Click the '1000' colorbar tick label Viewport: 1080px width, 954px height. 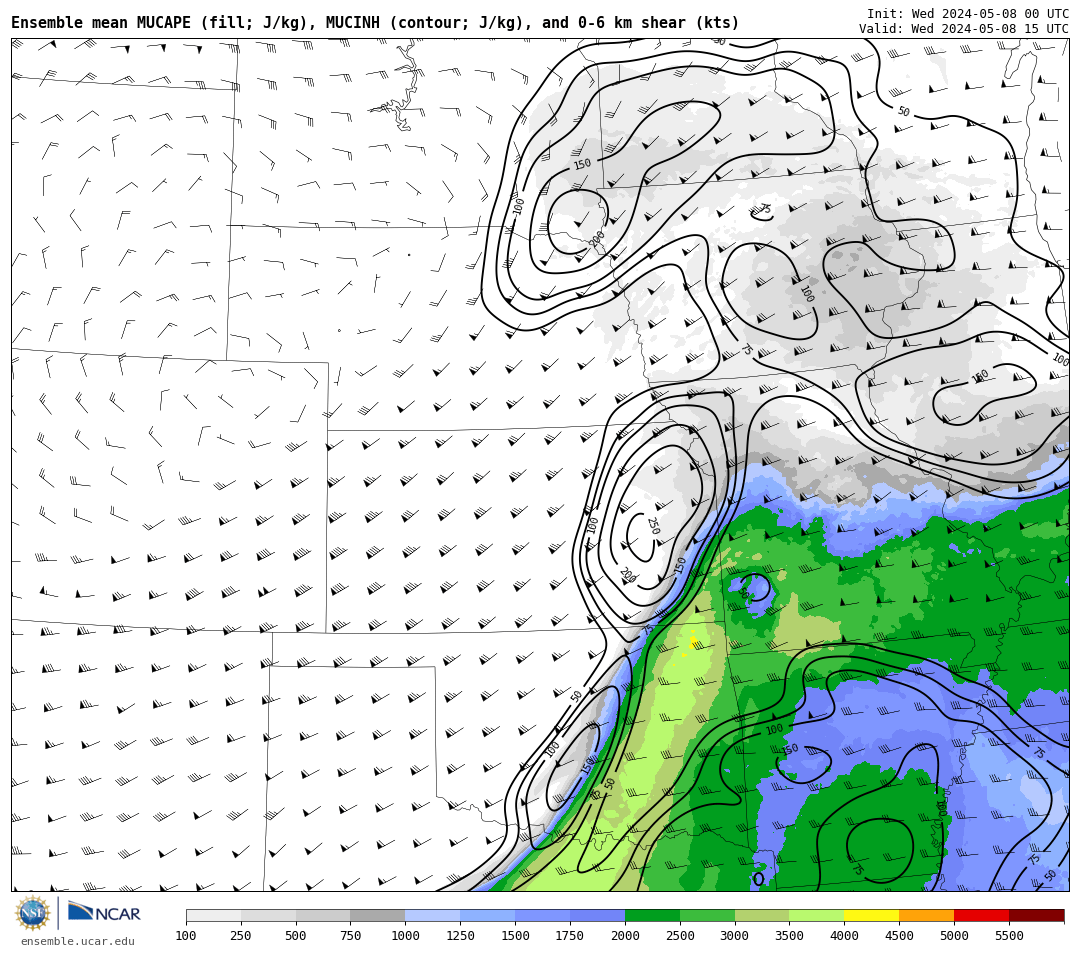(x=406, y=935)
